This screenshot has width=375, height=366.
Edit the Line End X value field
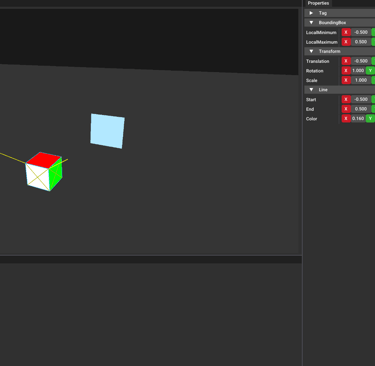(x=361, y=109)
